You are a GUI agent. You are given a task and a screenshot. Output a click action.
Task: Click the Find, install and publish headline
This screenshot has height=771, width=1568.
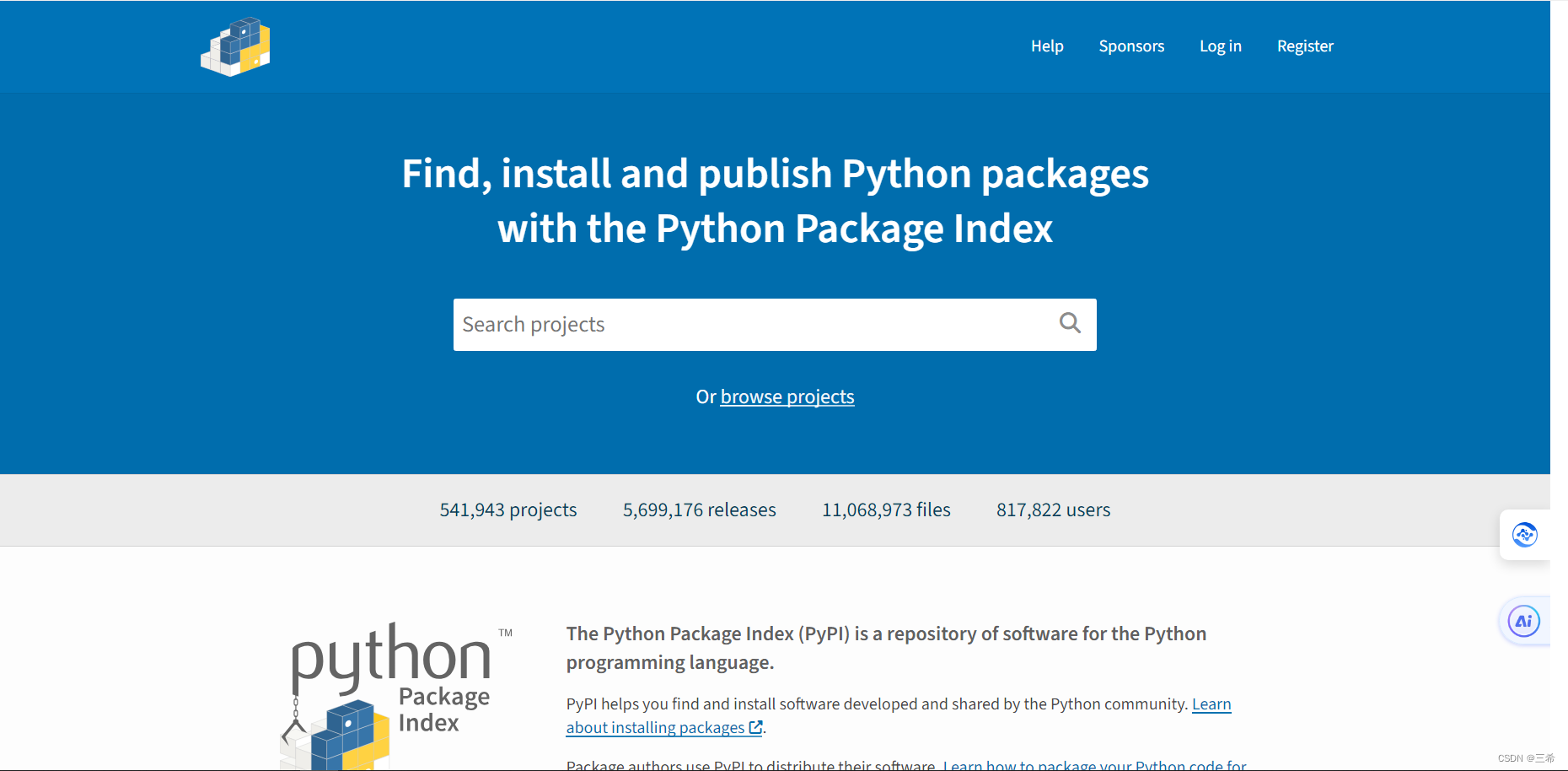[x=776, y=201]
